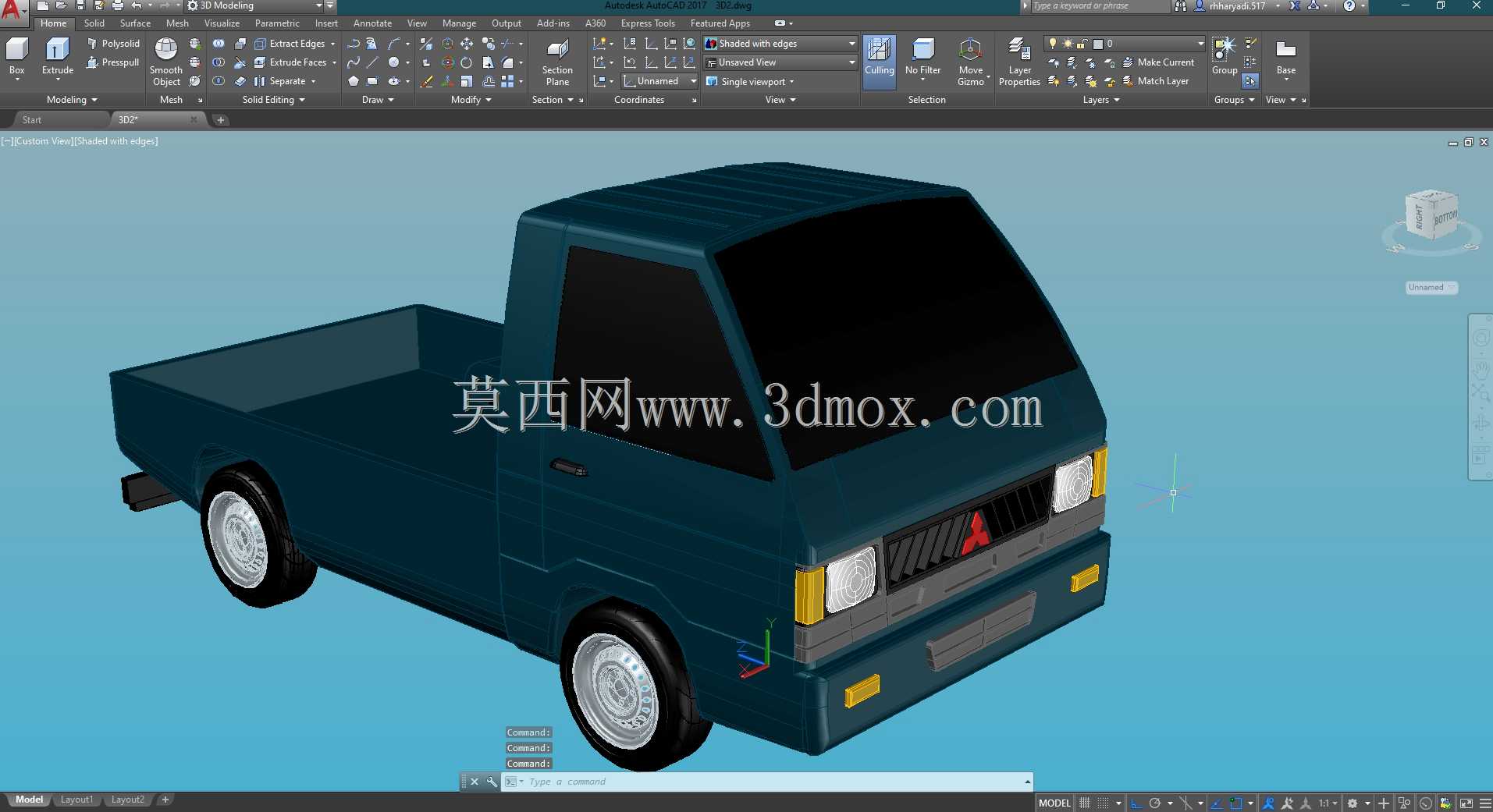Click the rhharyadi.517 account sign-in button
This screenshot has width=1493, height=812.
click(1237, 5)
